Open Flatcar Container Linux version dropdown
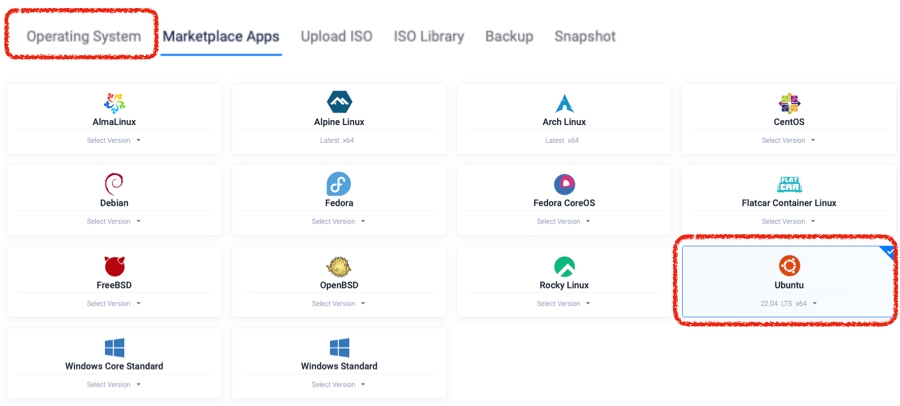 [x=789, y=221]
